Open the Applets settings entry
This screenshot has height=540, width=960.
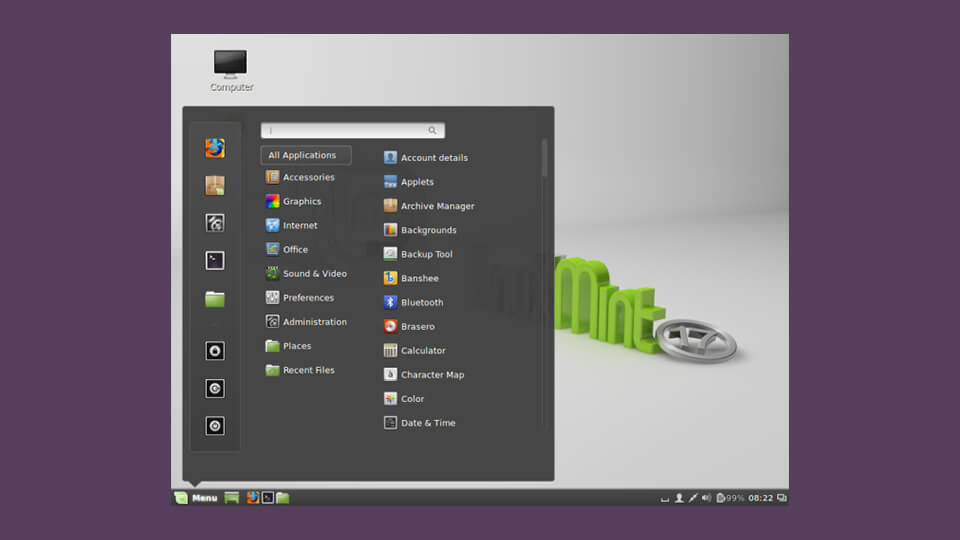pos(408,182)
